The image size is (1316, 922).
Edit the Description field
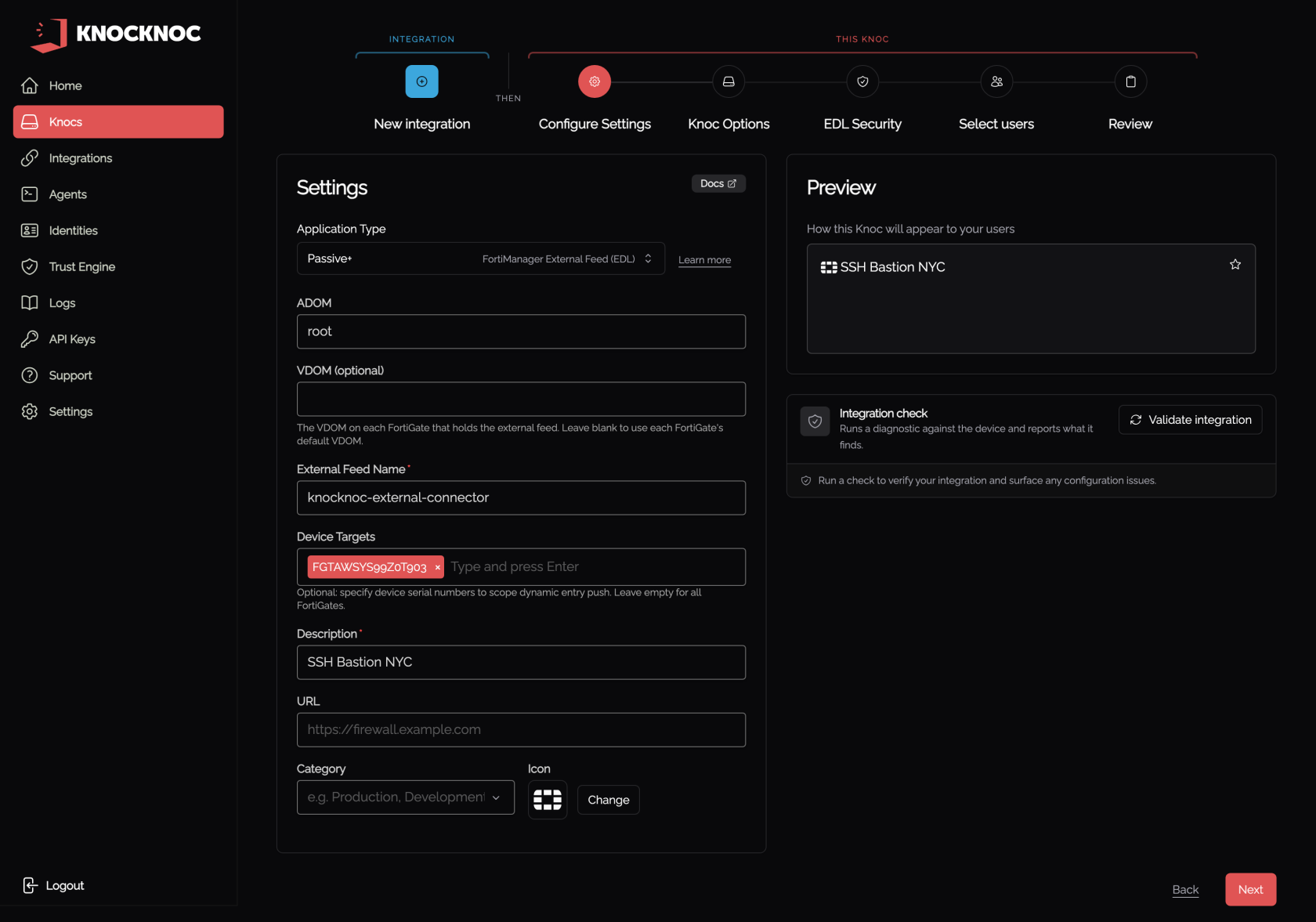tap(521, 662)
